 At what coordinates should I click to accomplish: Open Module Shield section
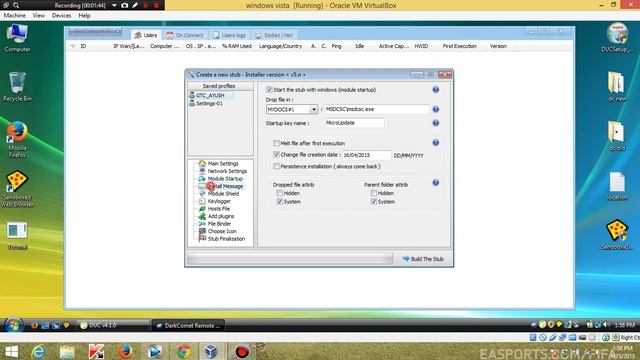pos(223,193)
